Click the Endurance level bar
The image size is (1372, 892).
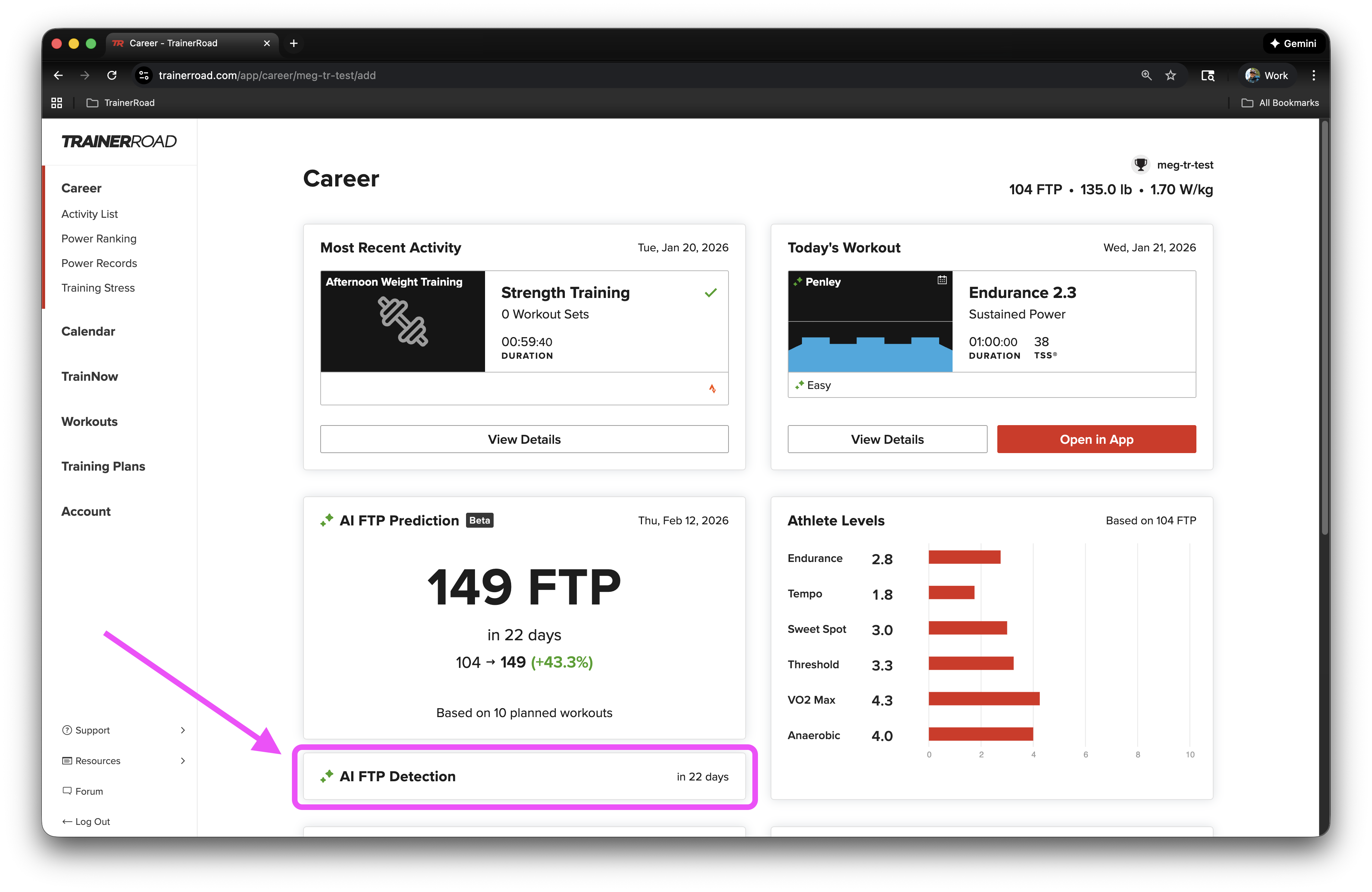[x=965, y=557]
